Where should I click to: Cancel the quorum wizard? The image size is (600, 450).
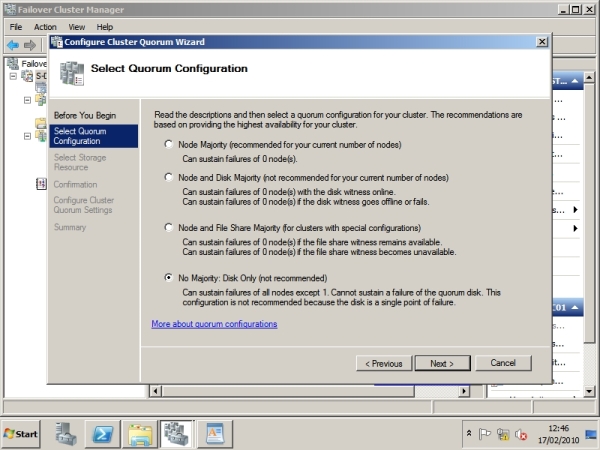coord(503,363)
